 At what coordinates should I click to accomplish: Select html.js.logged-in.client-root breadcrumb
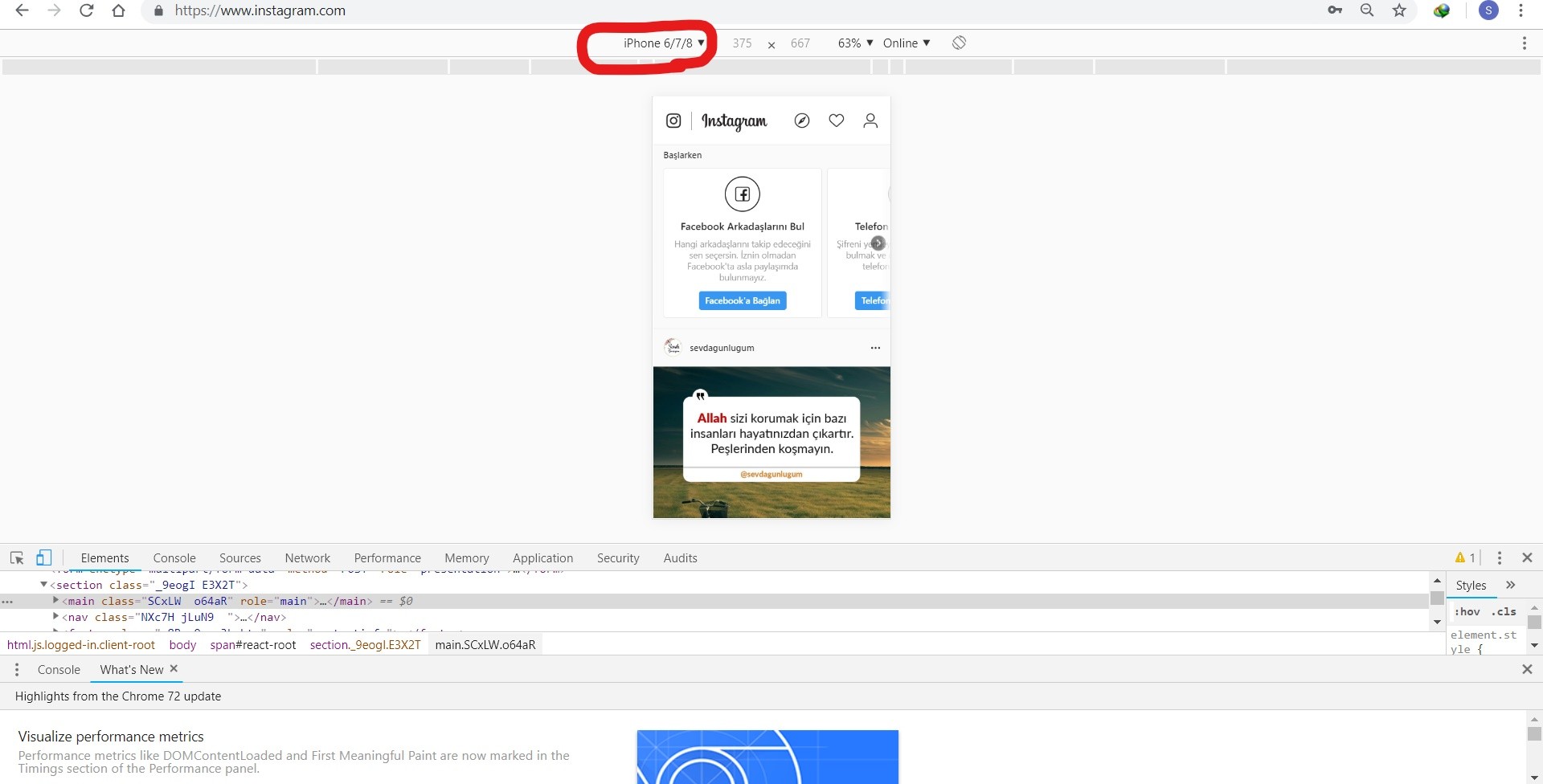coord(81,645)
